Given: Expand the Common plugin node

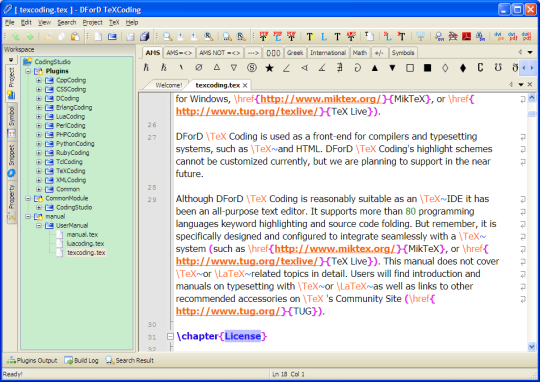Looking at the screenshot, I should [x=39, y=189].
